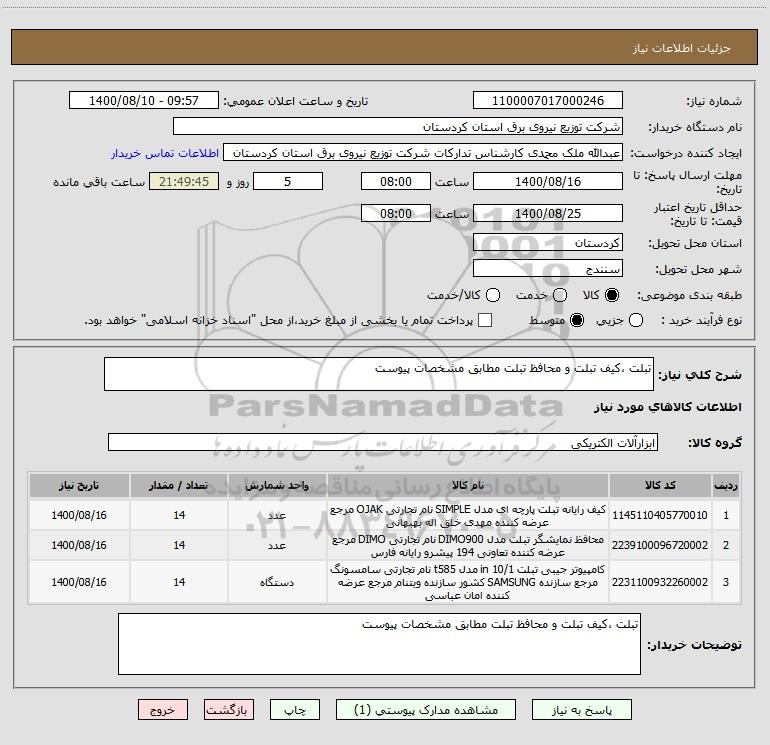Click the واحد شمارش column header
Viewport: 770px width, 745px height.
coord(277,485)
